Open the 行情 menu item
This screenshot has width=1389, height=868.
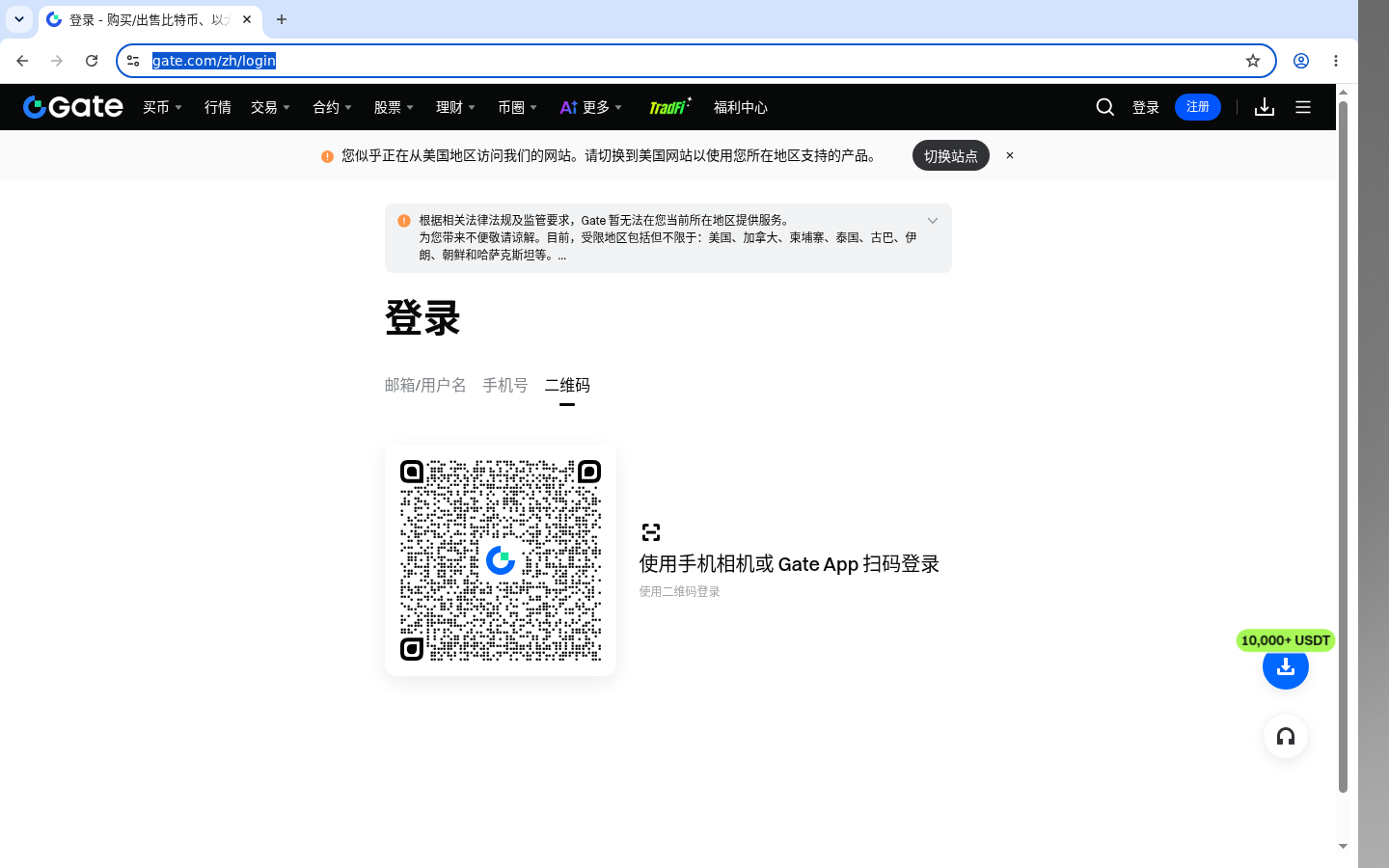point(218,107)
